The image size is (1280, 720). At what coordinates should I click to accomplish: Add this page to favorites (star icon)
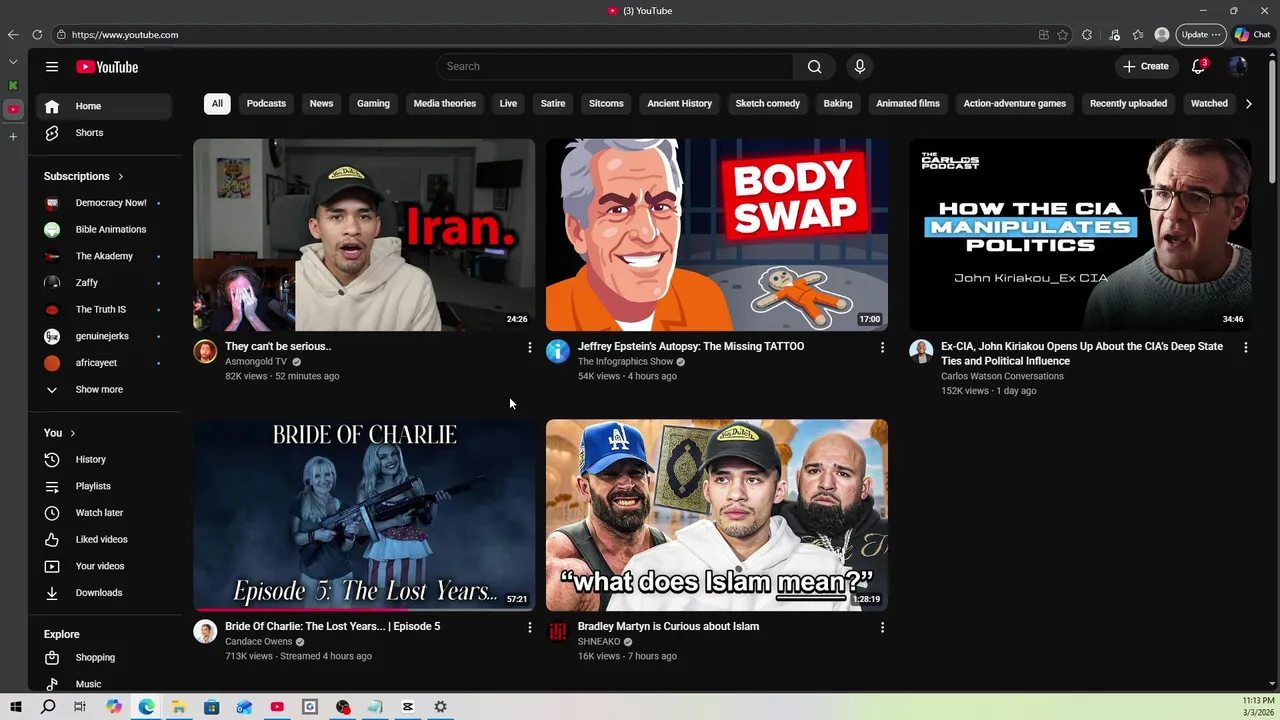1062,35
